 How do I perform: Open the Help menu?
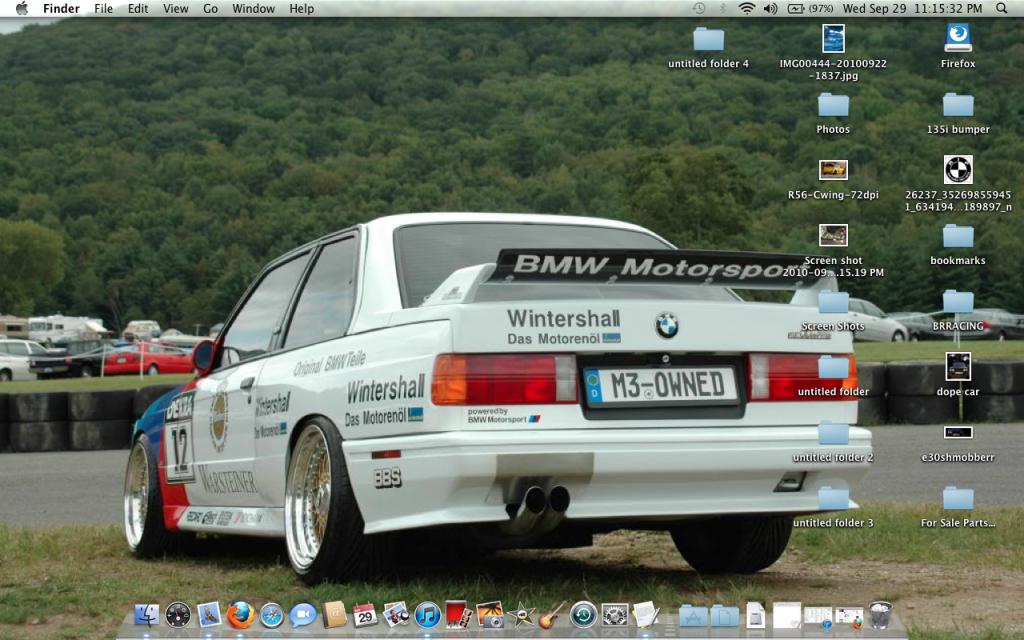coord(302,8)
